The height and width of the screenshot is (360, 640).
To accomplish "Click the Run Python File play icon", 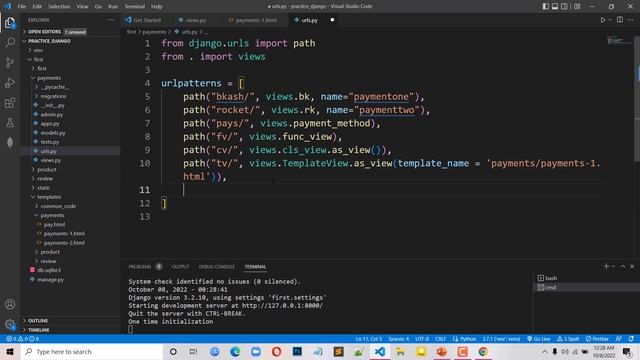I will pyautogui.click(x=602, y=20).
